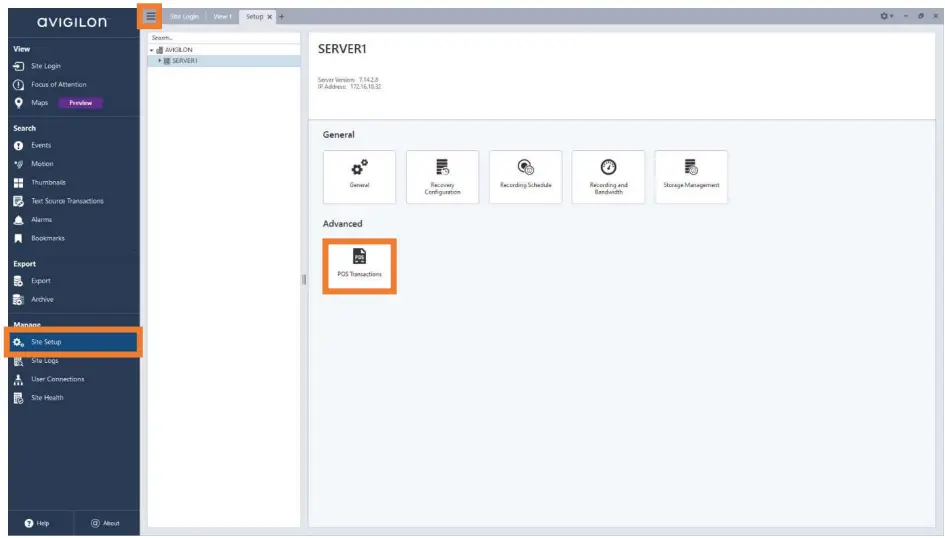This screenshot has width=945, height=538.
Task: Close the Setup tab
Action: pos(269,17)
